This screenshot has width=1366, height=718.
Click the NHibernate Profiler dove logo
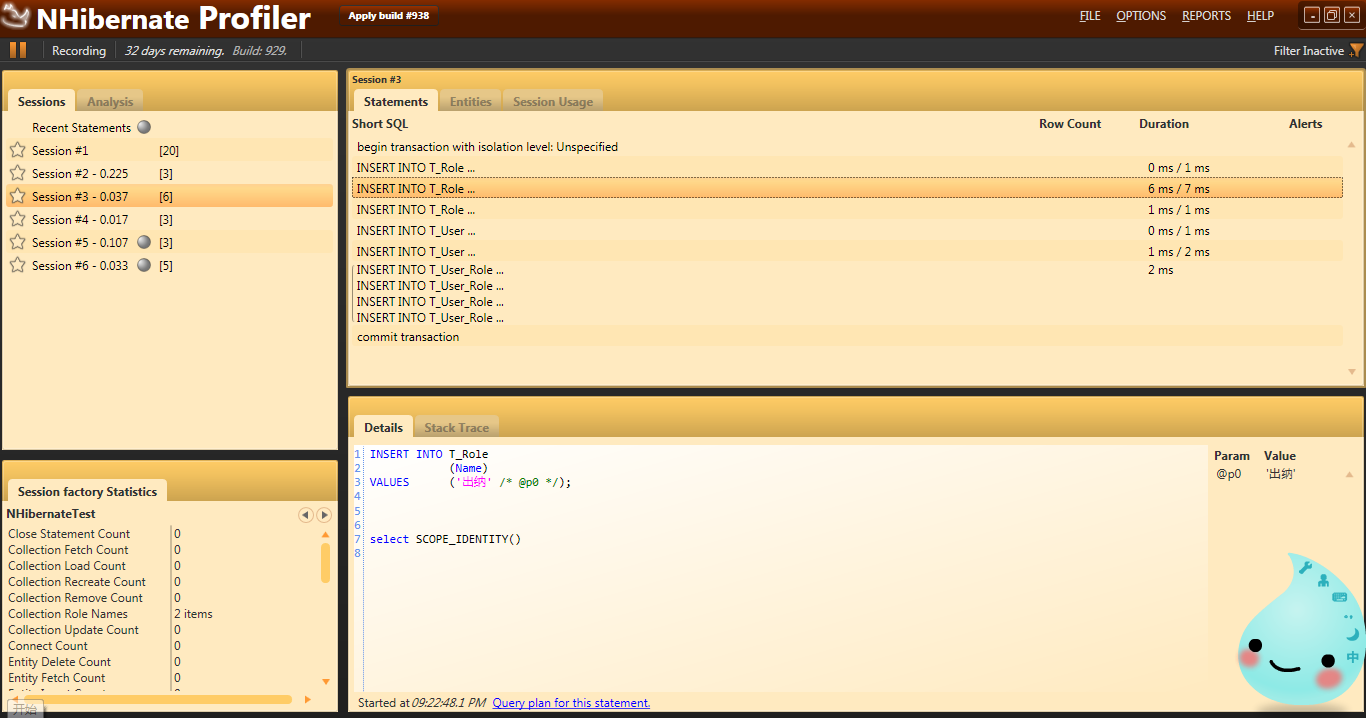tap(15, 17)
